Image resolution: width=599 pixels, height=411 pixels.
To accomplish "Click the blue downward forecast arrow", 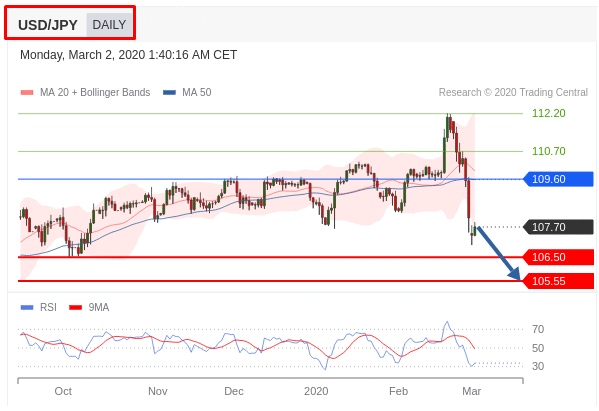I will (499, 253).
